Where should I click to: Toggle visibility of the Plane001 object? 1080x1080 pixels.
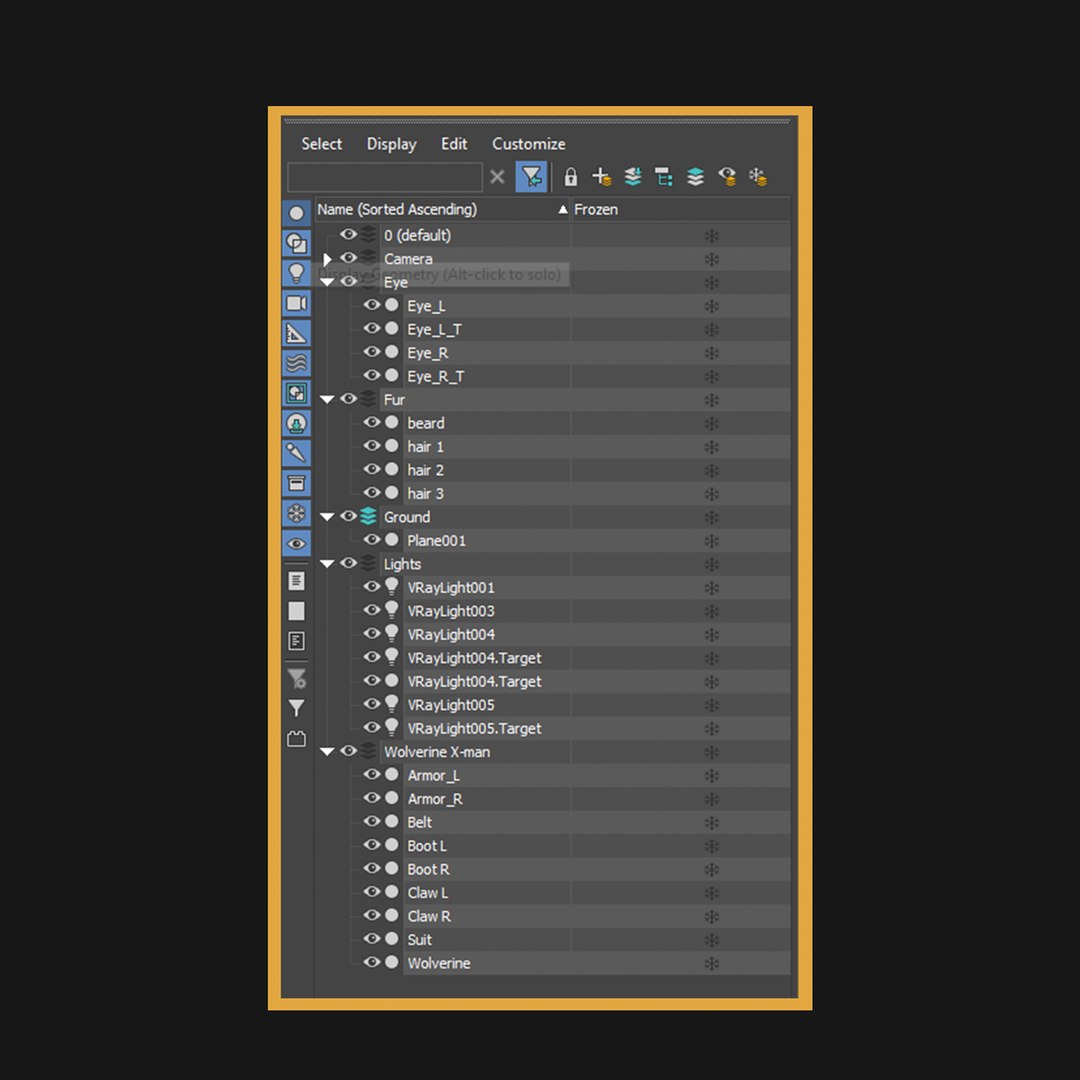click(x=372, y=539)
